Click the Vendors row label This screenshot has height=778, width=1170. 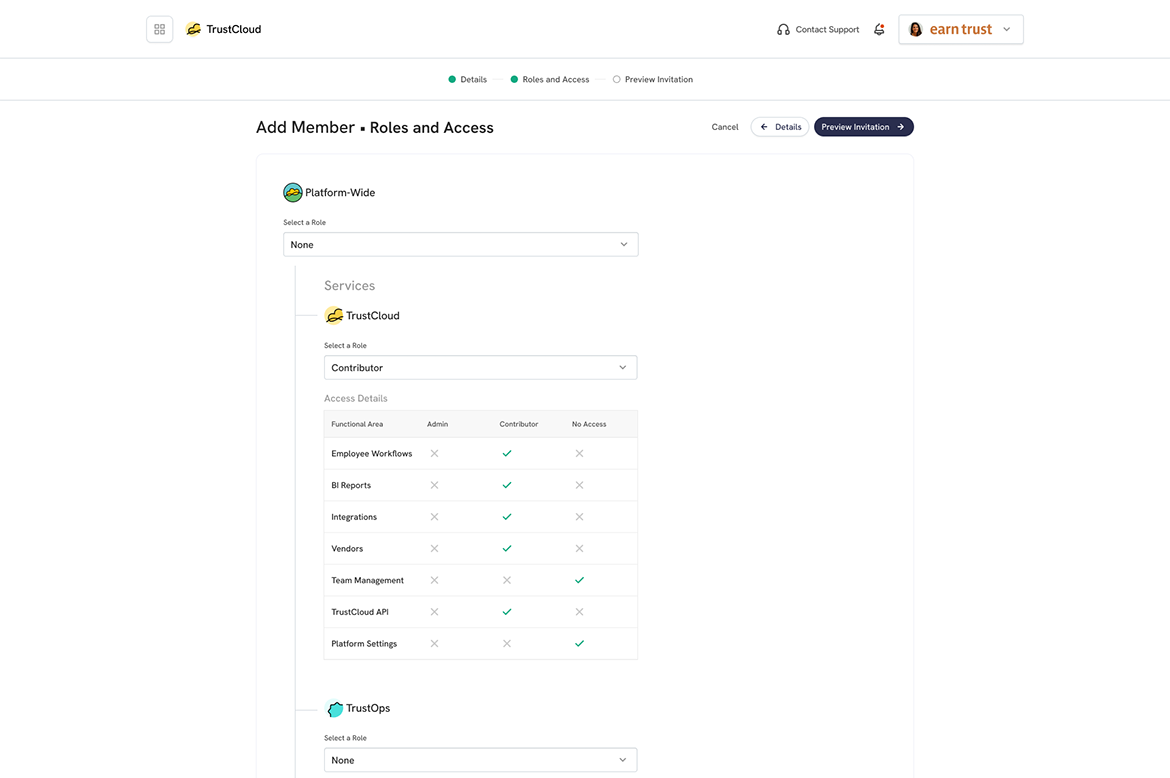[347, 549]
